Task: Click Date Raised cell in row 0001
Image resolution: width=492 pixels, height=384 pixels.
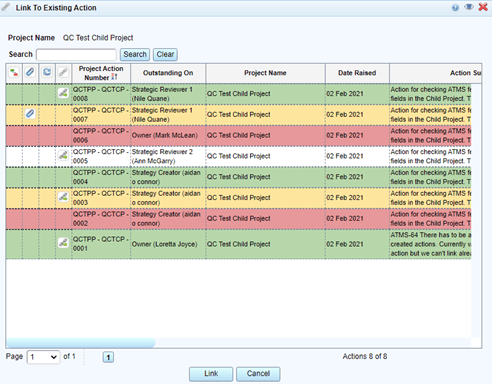Action: point(357,244)
